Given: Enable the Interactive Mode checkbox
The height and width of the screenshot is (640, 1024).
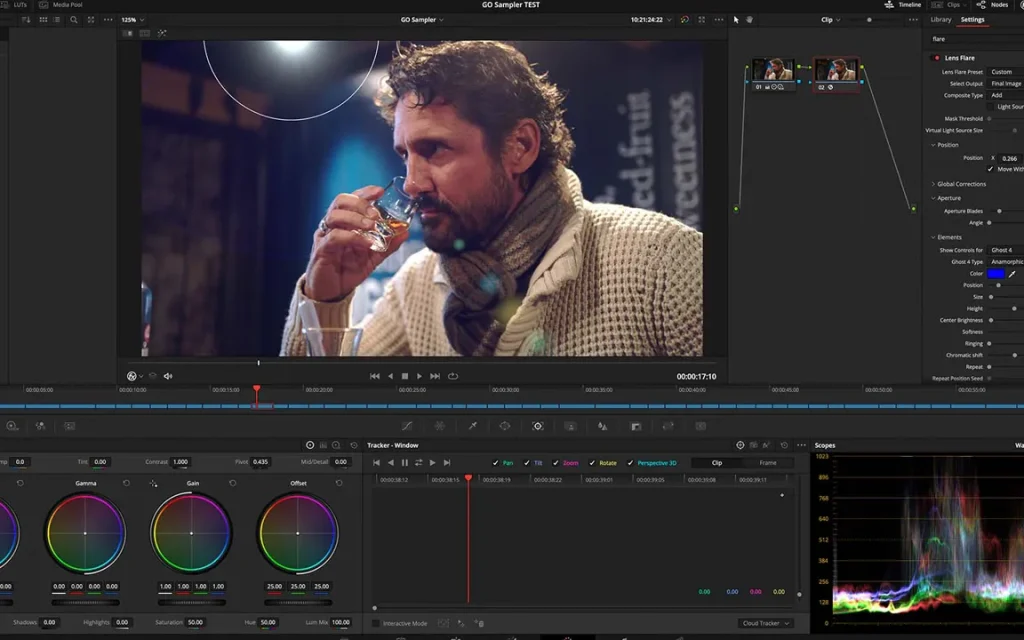Looking at the screenshot, I should pos(376,624).
